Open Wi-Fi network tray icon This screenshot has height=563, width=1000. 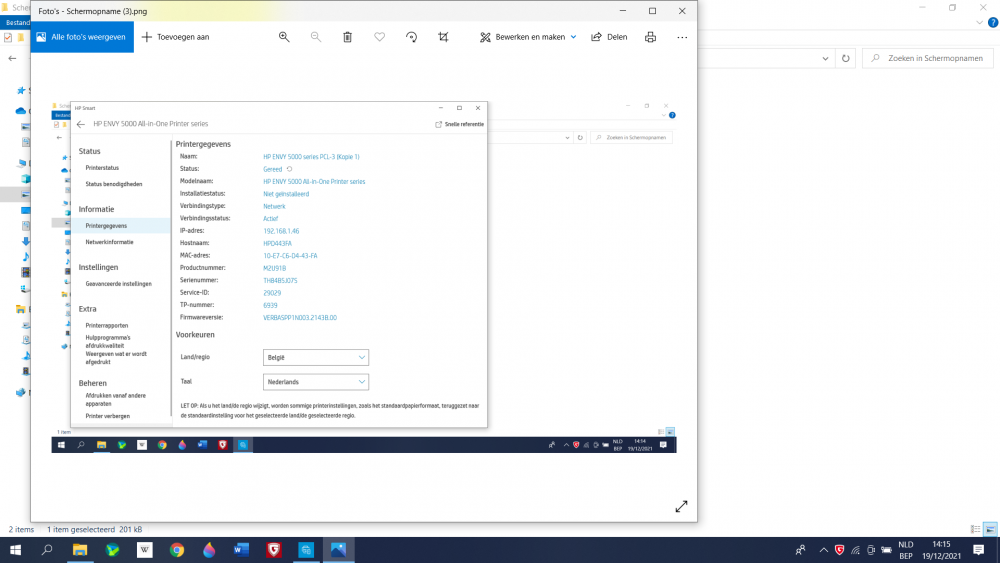(x=855, y=550)
